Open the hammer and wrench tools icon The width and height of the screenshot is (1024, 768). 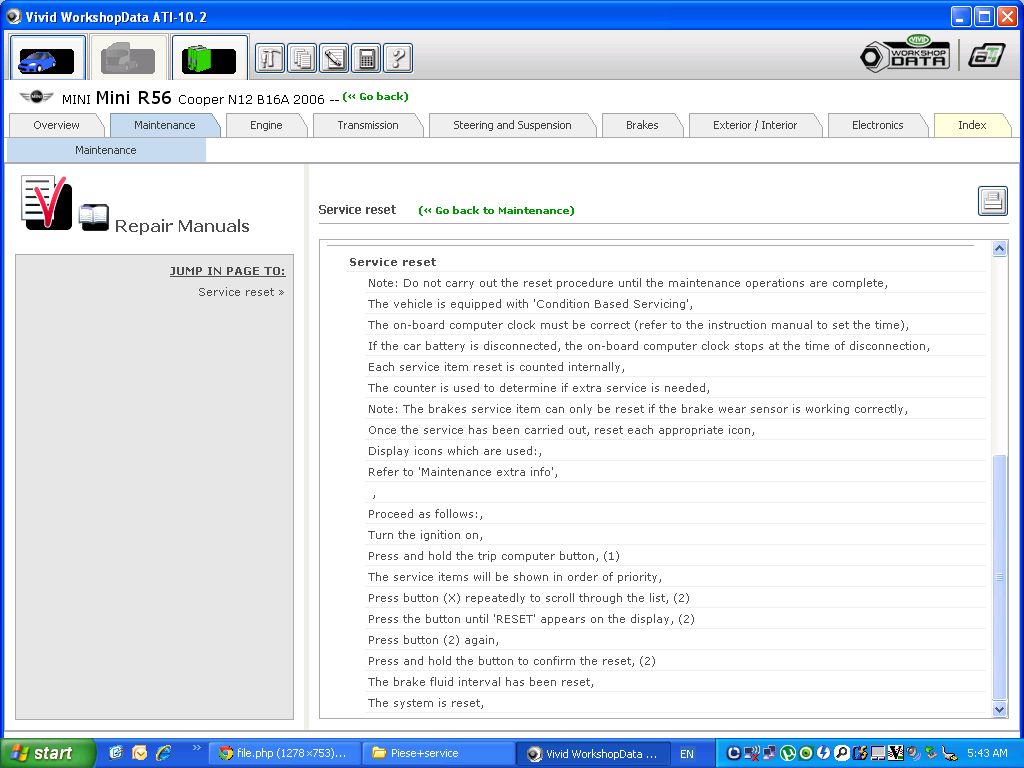tap(270, 58)
